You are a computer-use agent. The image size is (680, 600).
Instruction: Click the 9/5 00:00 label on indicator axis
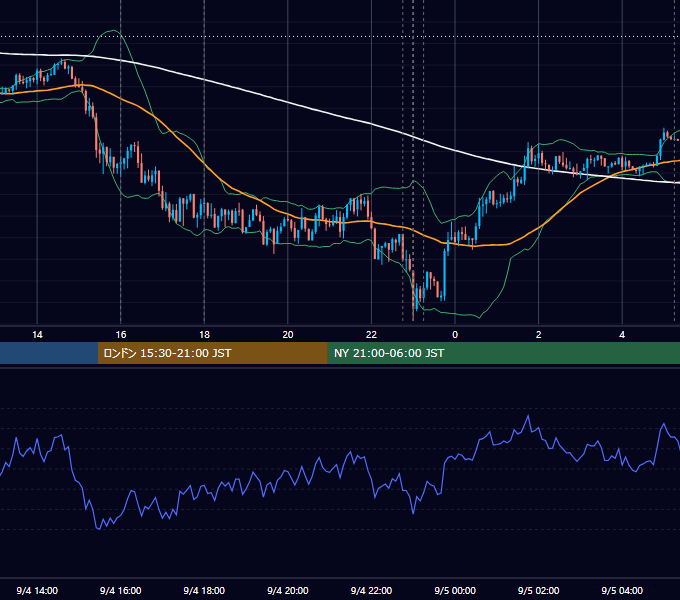[x=455, y=591]
